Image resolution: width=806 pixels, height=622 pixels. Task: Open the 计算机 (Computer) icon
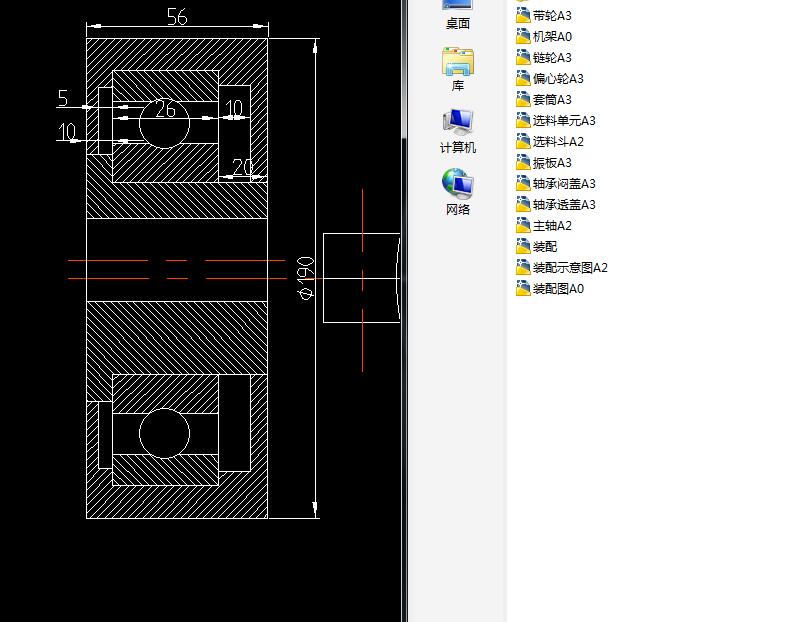pyautogui.click(x=456, y=130)
